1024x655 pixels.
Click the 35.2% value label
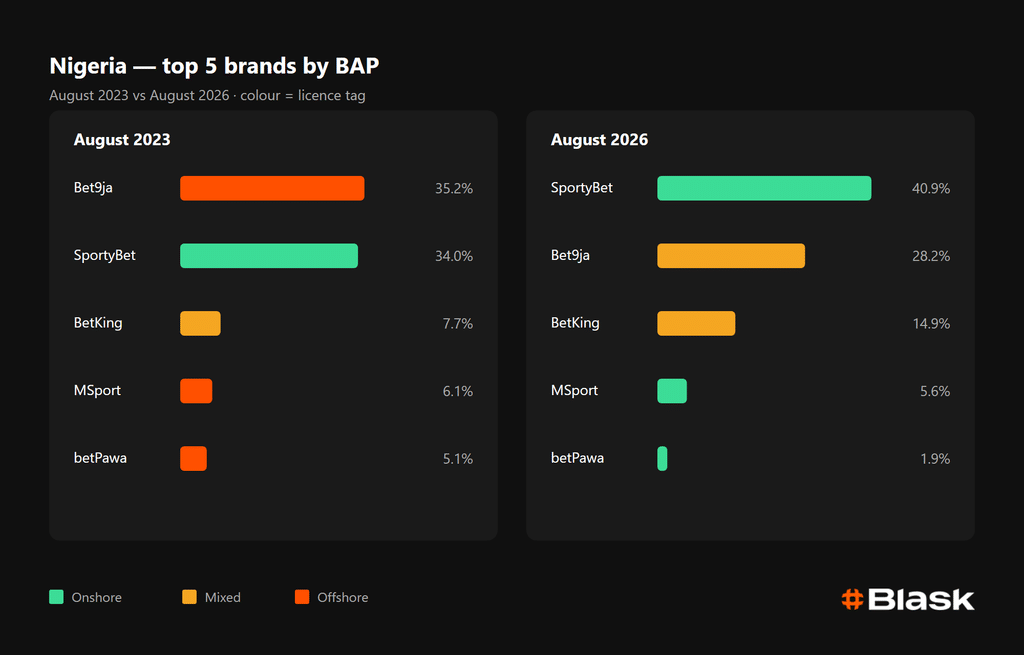(454, 189)
